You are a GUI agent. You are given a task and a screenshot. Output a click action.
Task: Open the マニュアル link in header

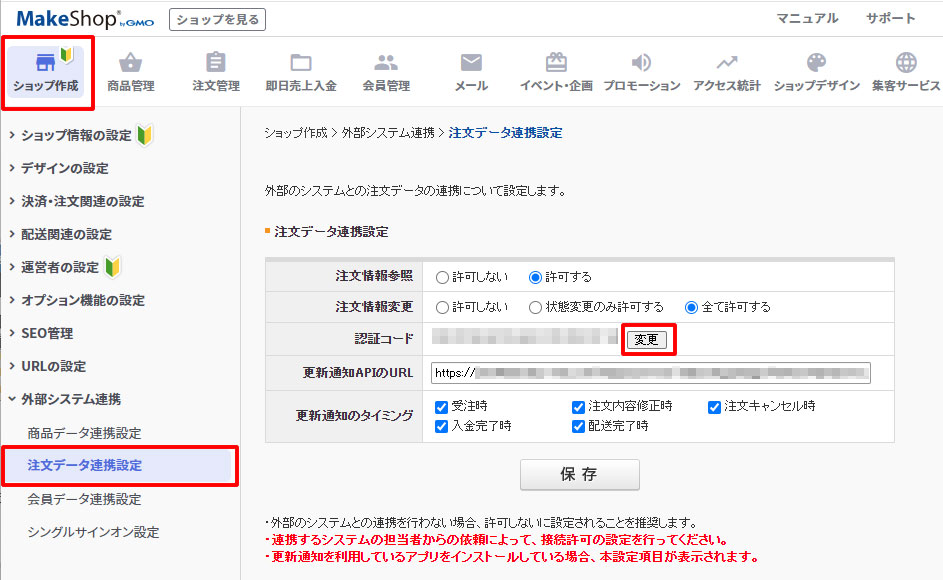point(807,18)
